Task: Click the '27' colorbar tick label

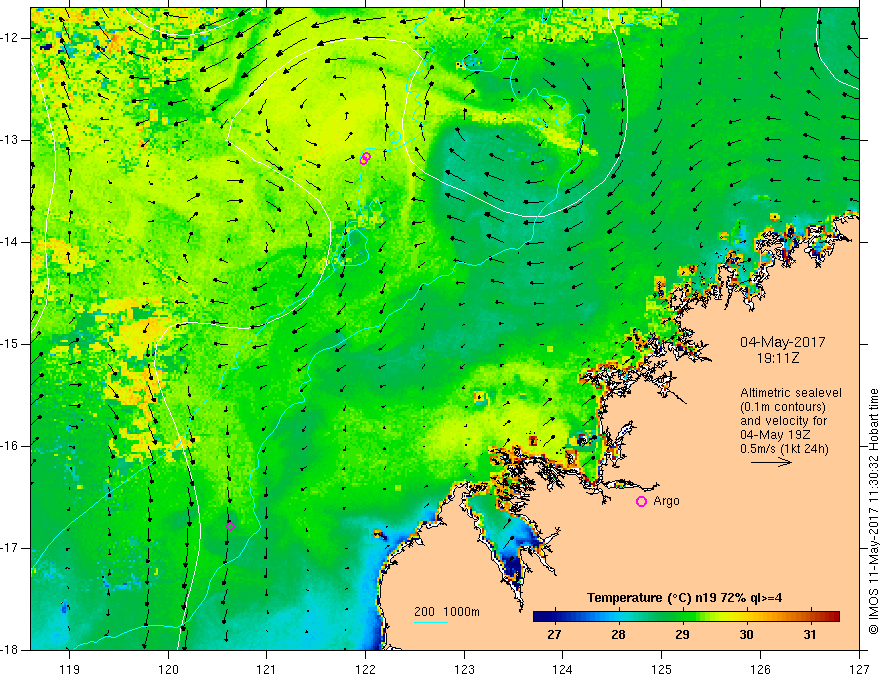Action: pos(554,635)
